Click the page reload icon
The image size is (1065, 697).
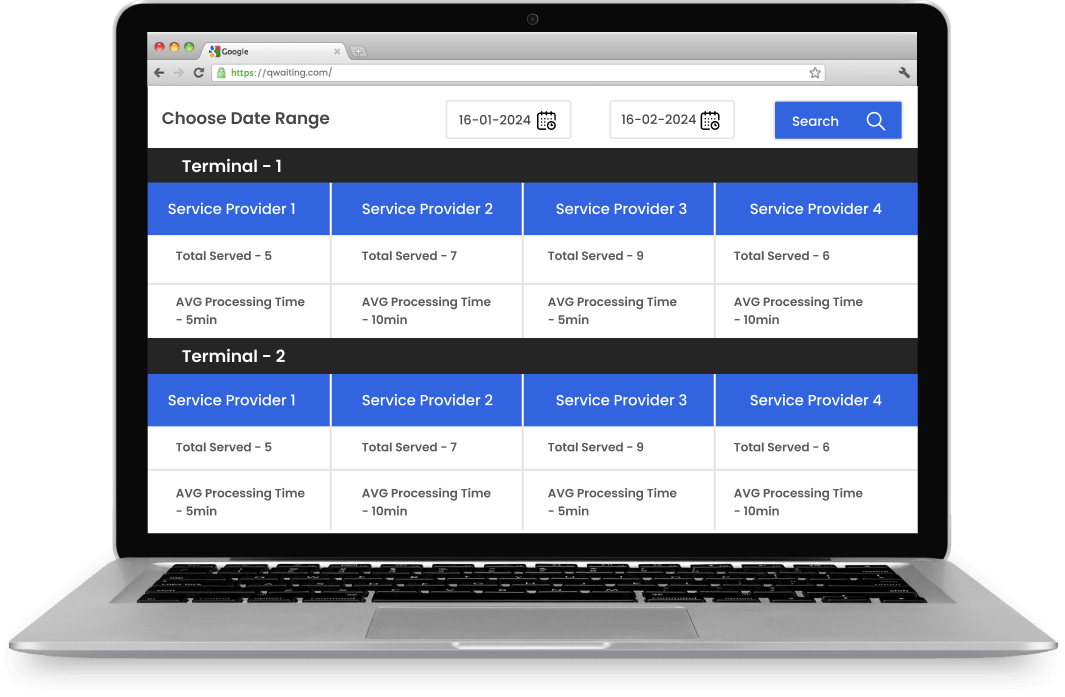pos(198,72)
